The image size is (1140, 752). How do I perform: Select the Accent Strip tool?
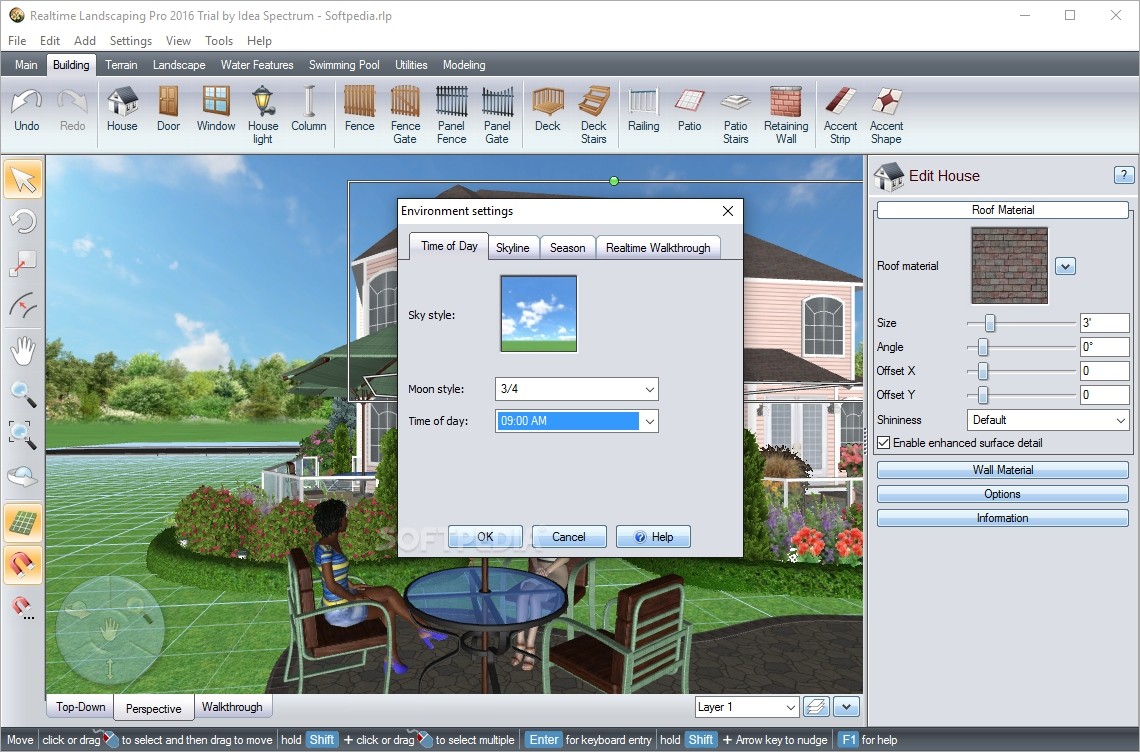(840, 115)
